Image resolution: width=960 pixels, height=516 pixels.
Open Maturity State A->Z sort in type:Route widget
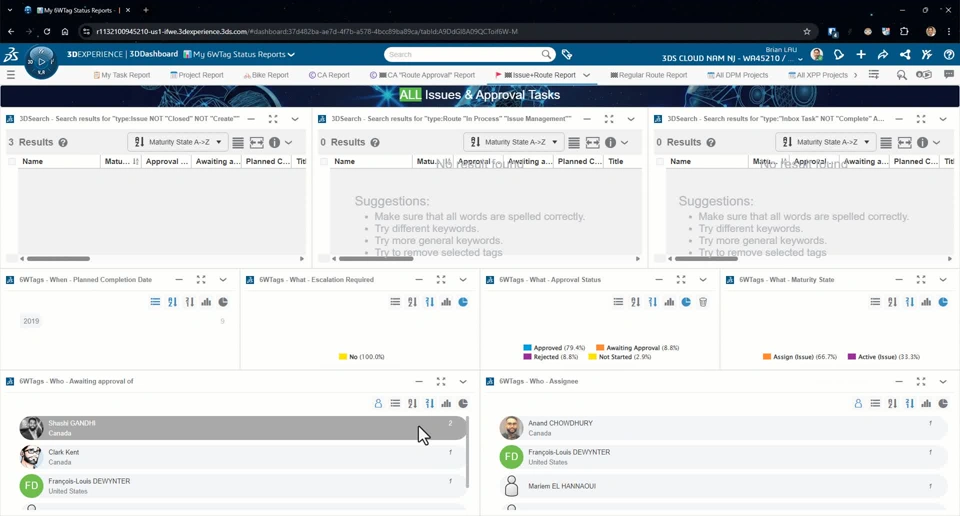[x=514, y=142]
